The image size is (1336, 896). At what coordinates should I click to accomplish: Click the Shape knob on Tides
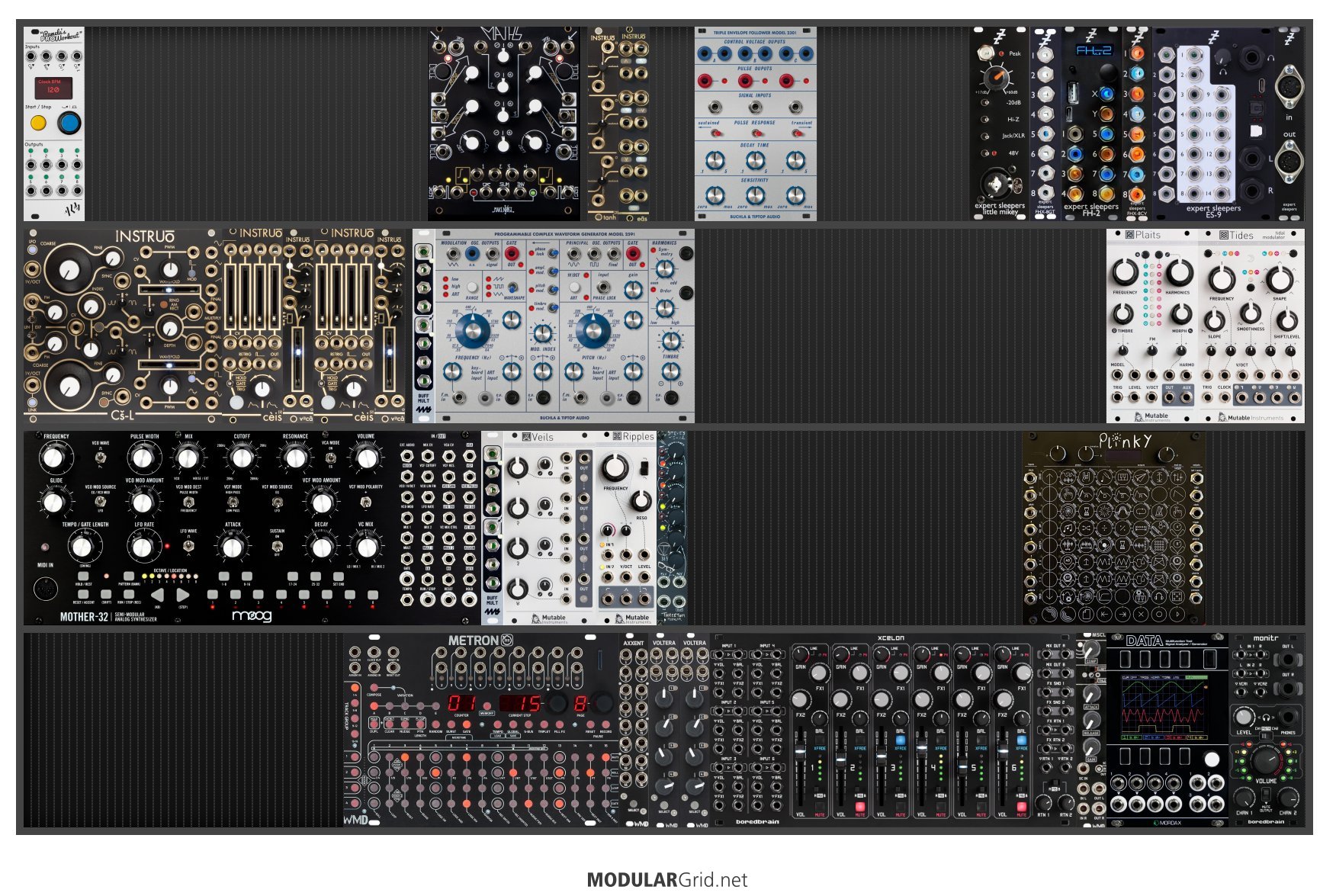pos(1280,279)
